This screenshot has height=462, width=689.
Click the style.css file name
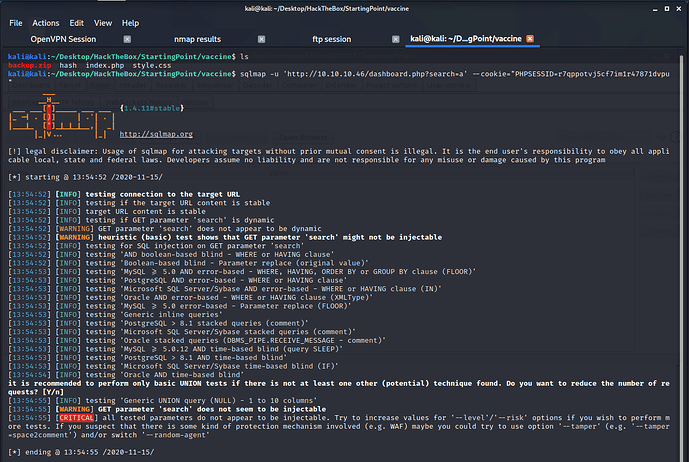coord(152,65)
